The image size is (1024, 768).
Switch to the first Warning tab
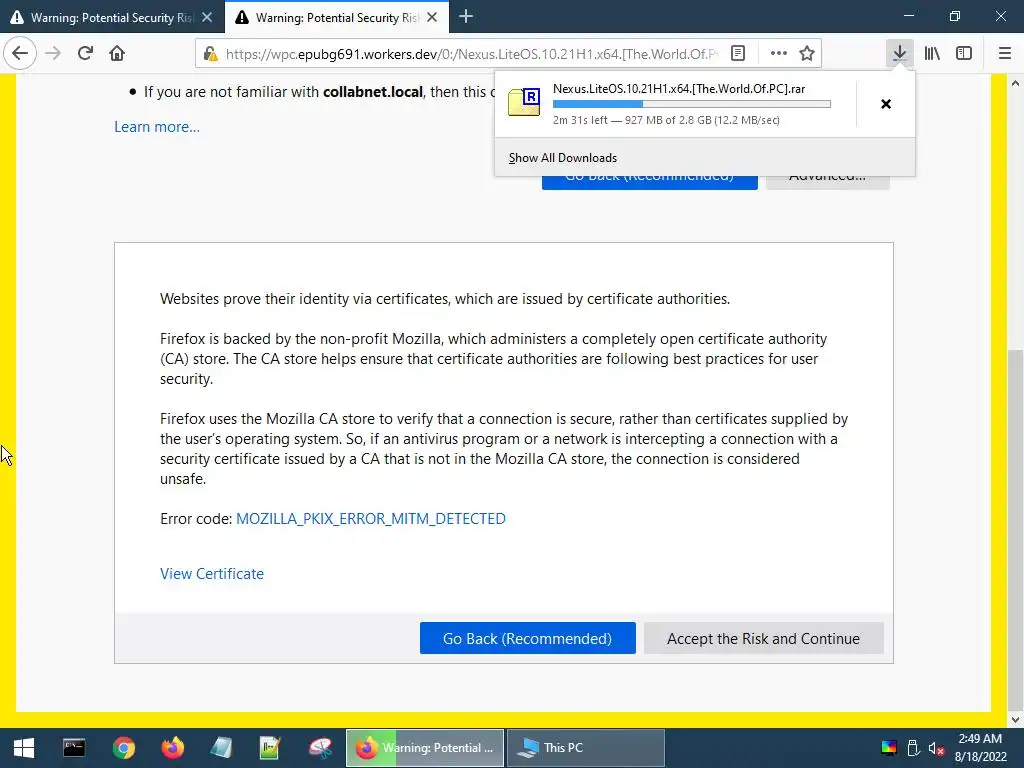112,18
